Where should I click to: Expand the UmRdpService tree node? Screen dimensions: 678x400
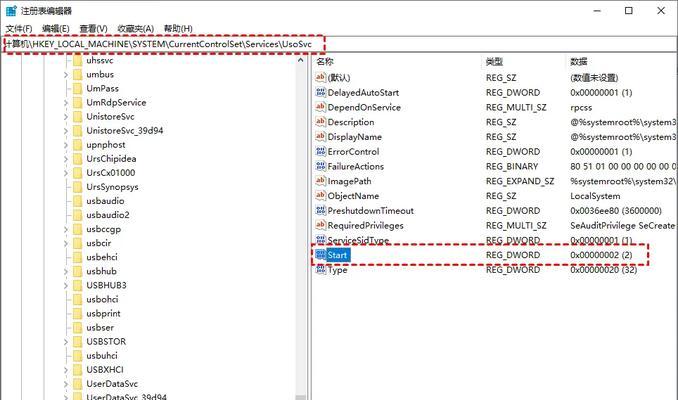66,103
